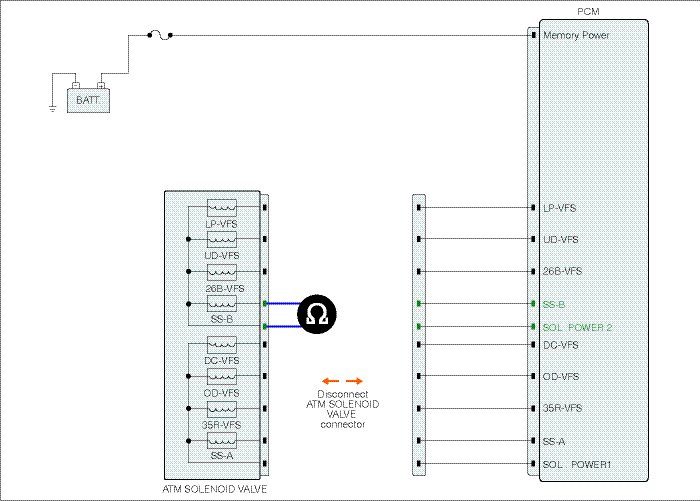This screenshot has height=501, width=700.
Task: Click the DC-VFS label in PCM
Action: pos(561,345)
